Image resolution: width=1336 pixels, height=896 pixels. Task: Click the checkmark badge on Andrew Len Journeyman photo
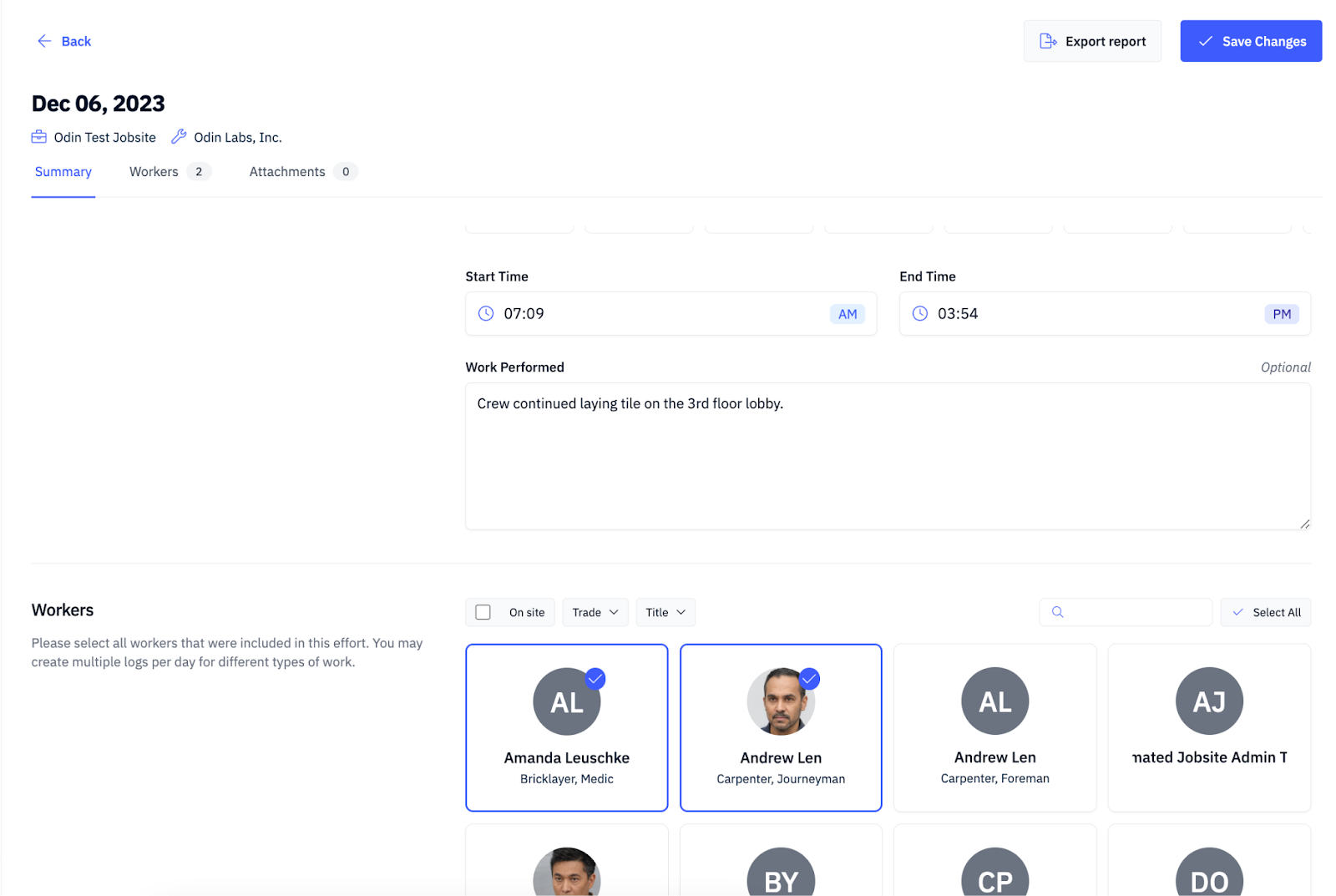click(x=810, y=679)
